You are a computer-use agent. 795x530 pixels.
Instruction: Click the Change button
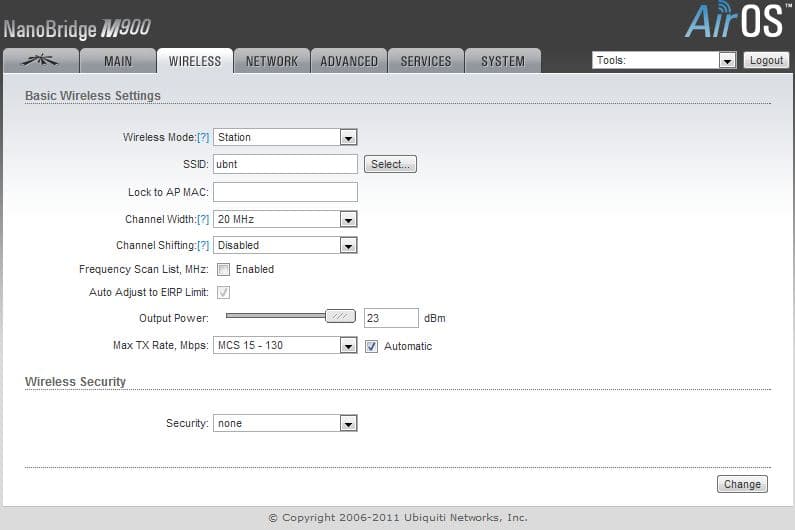pyautogui.click(x=742, y=484)
